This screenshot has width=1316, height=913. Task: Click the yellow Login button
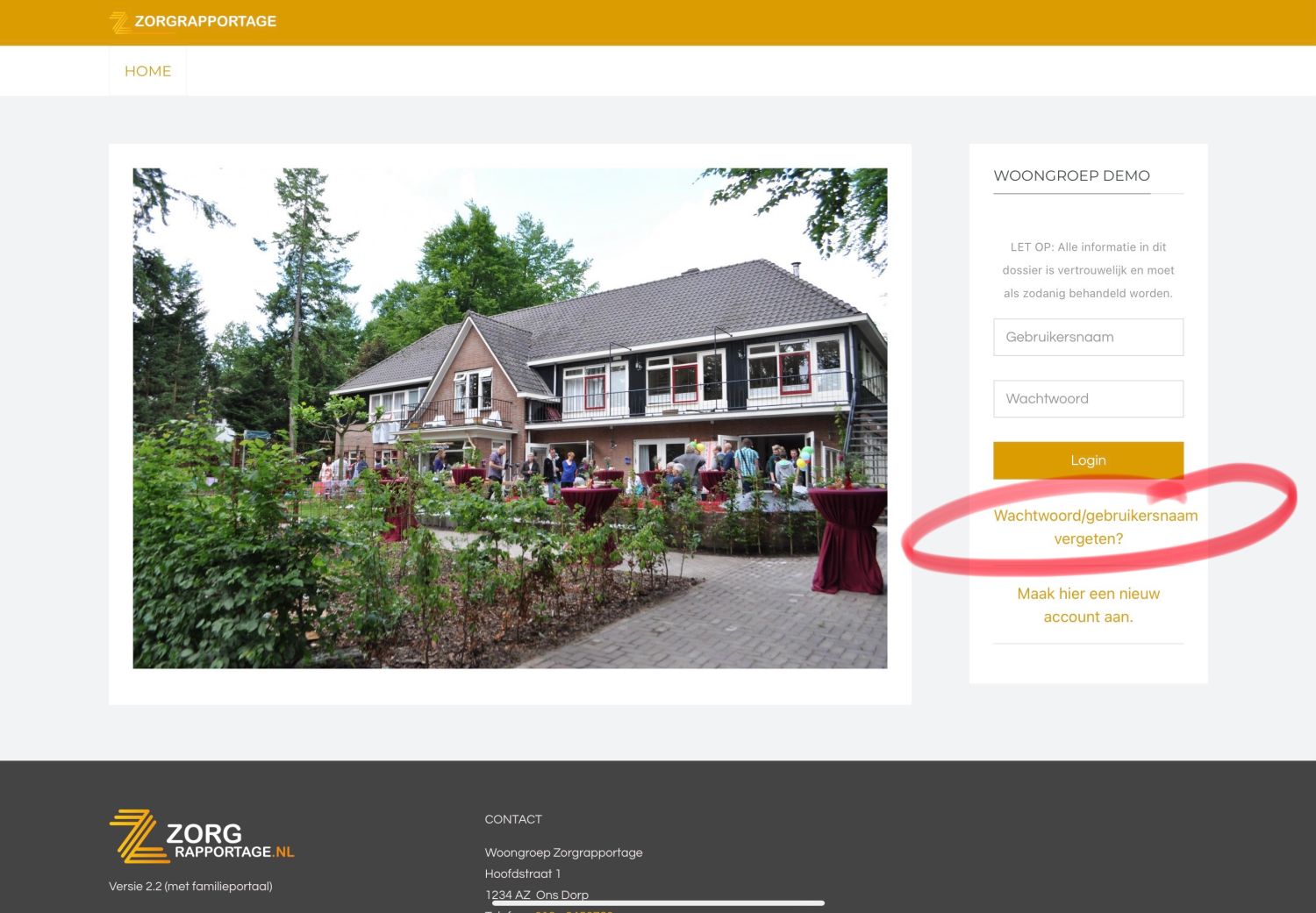pyautogui.click(x=1088, y=460)
